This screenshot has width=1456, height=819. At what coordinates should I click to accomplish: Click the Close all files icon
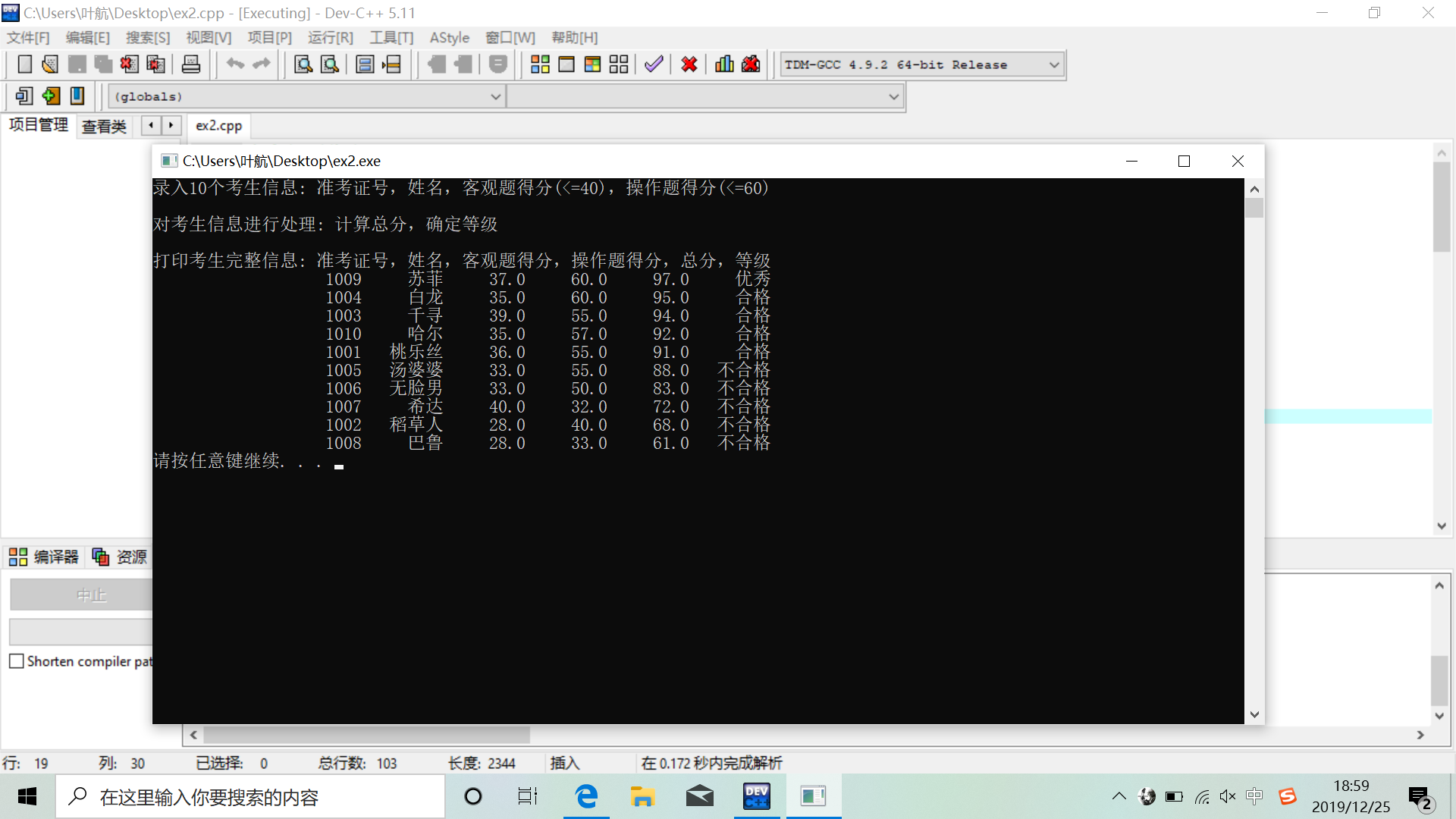(x=155, y=64)
